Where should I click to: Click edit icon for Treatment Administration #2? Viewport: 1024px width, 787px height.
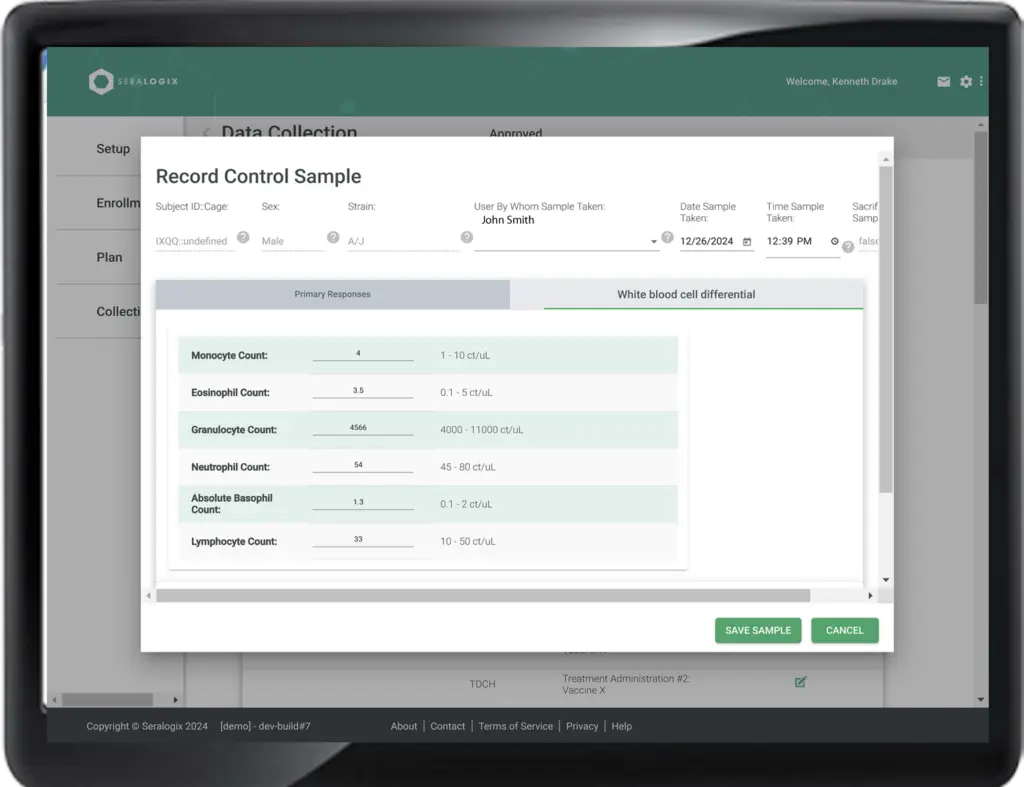click(800, 682)
